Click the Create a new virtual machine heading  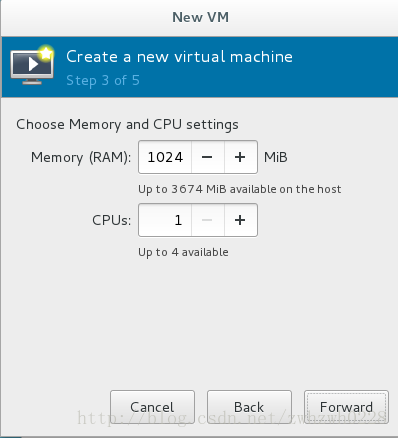pyautogui.click(x=179, y=57)
